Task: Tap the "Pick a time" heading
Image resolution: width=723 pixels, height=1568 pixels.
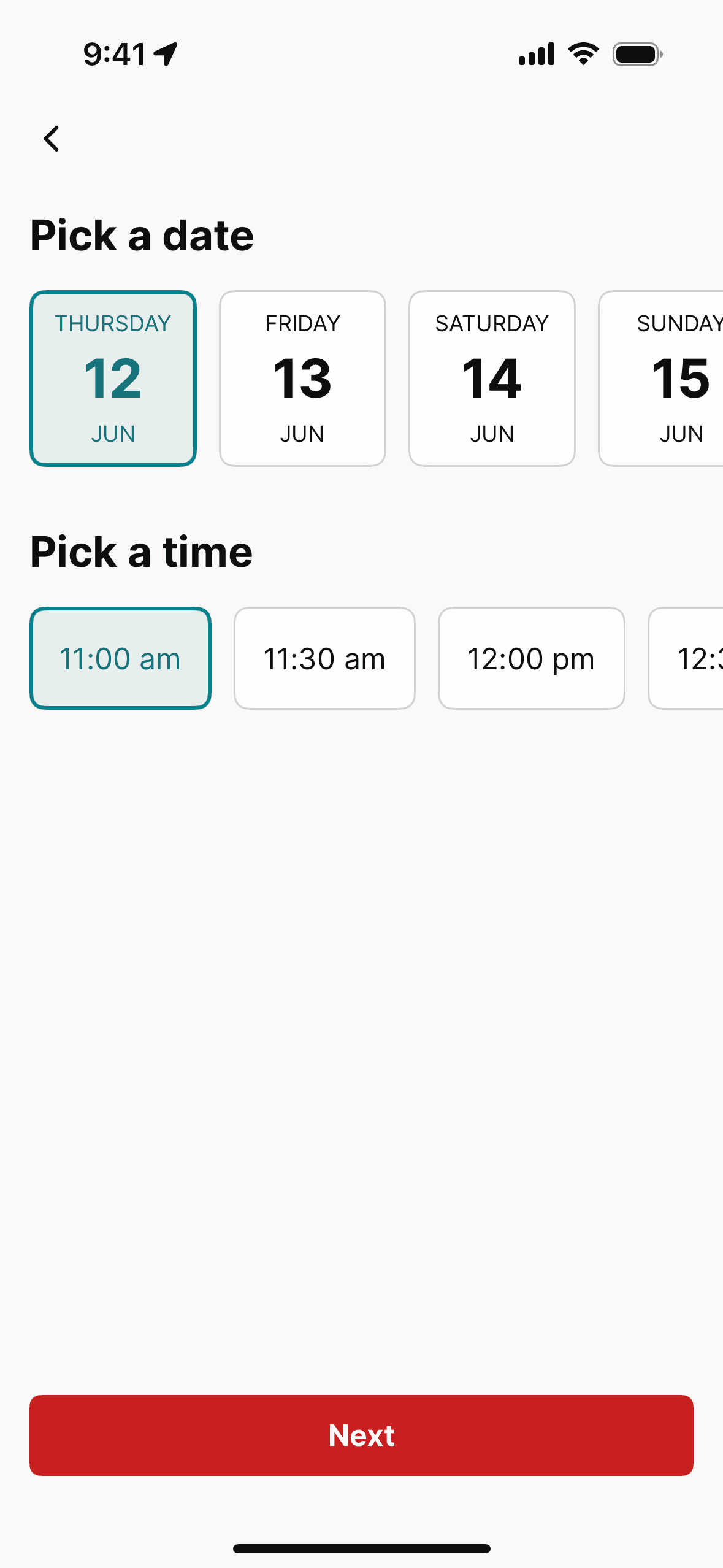Action: [x=141, y=552]
